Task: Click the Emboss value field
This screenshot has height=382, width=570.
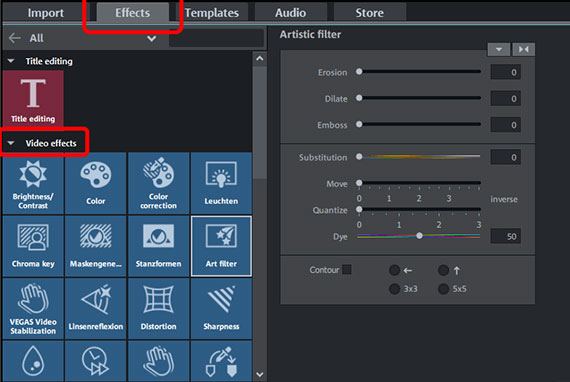Action: click(x=505, y=125)
